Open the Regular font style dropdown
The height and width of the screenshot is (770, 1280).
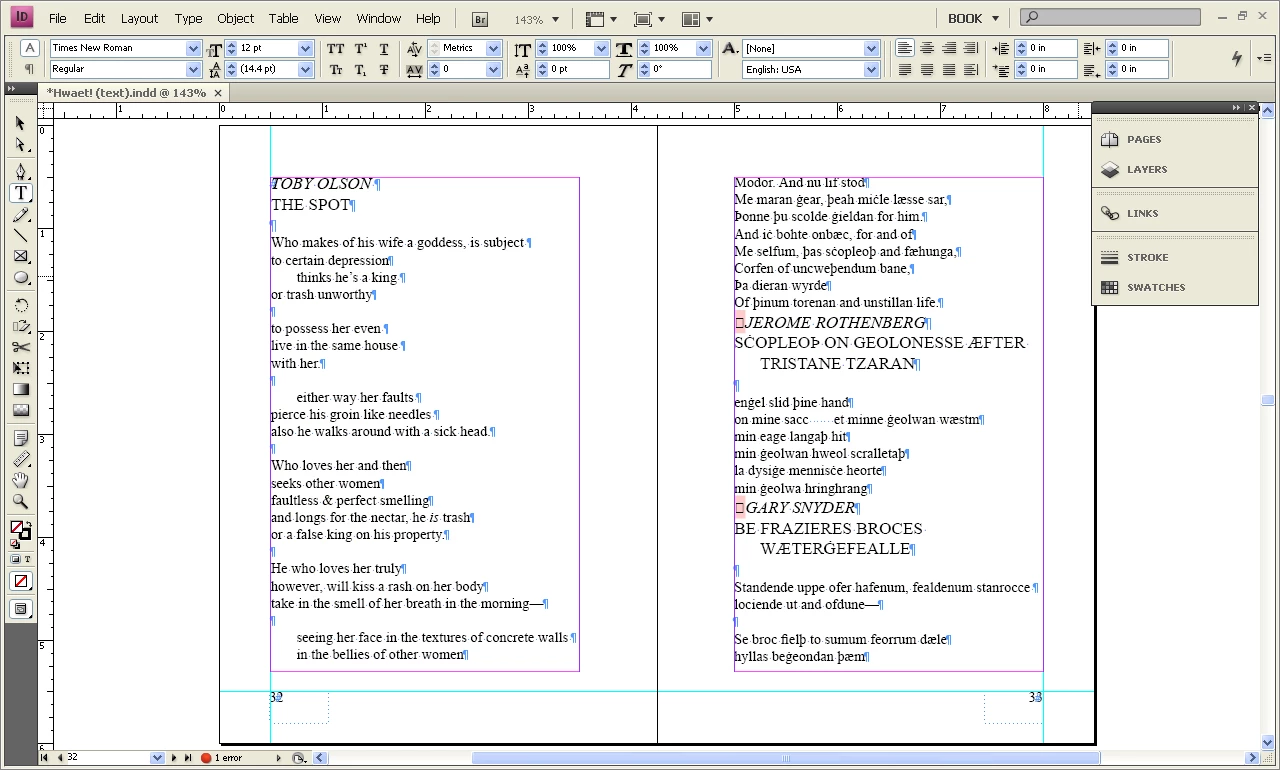(194, 69)
